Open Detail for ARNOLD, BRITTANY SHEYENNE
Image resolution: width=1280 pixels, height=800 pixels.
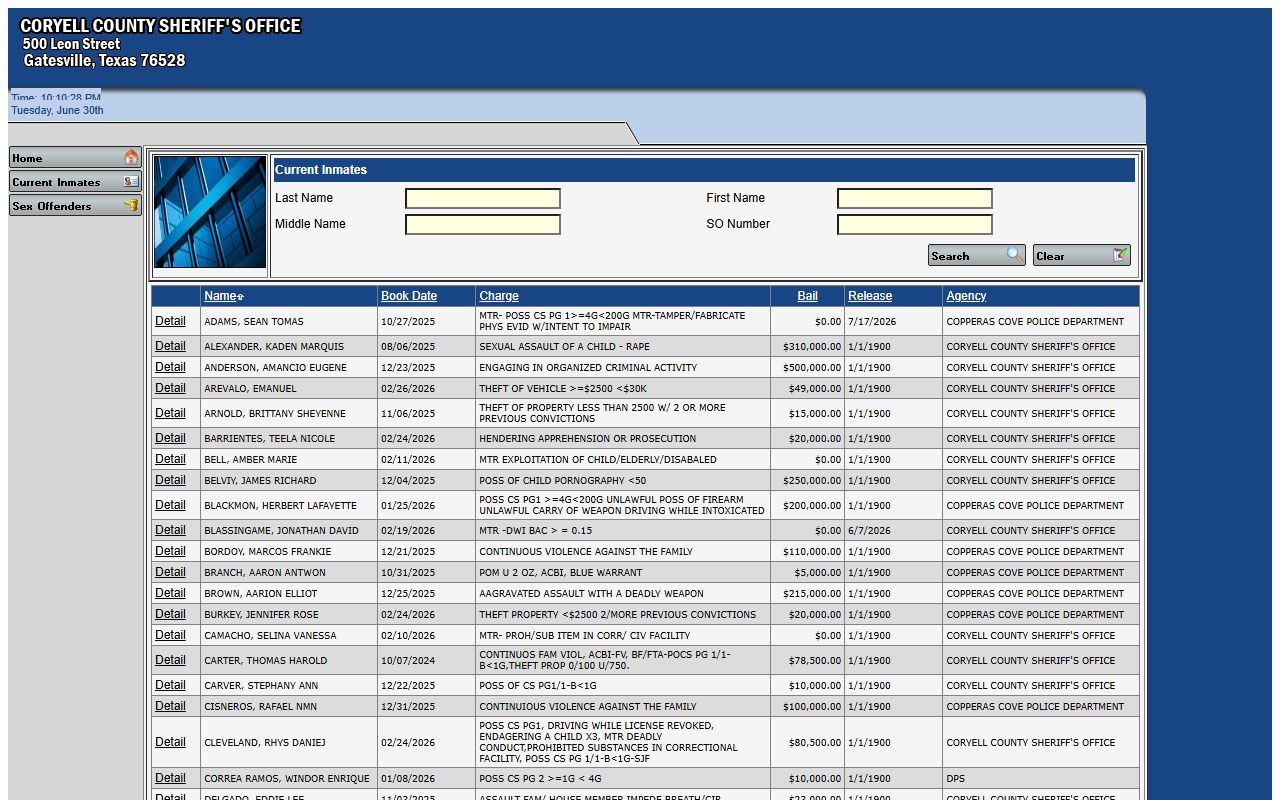point(170,413)
